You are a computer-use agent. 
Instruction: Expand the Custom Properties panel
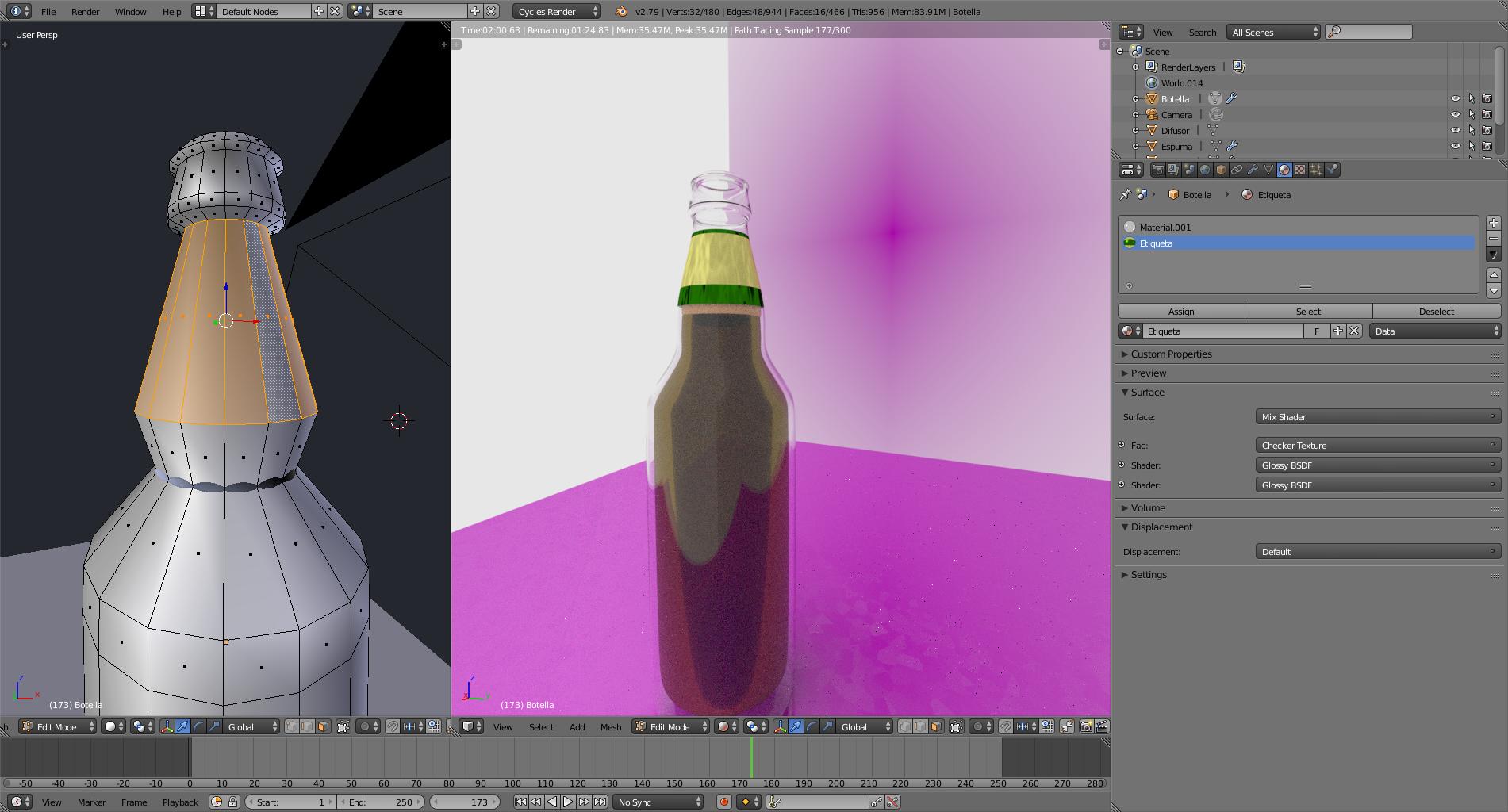coord(1171,354)
